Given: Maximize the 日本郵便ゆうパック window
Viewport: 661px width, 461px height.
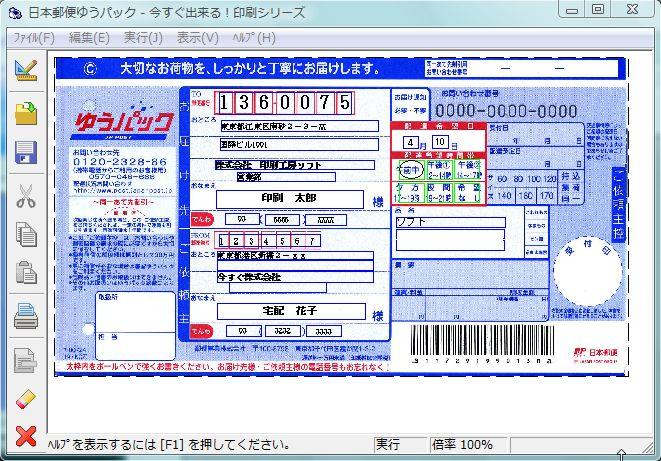Looking at the screenshot, I should (x=599, y=10).
